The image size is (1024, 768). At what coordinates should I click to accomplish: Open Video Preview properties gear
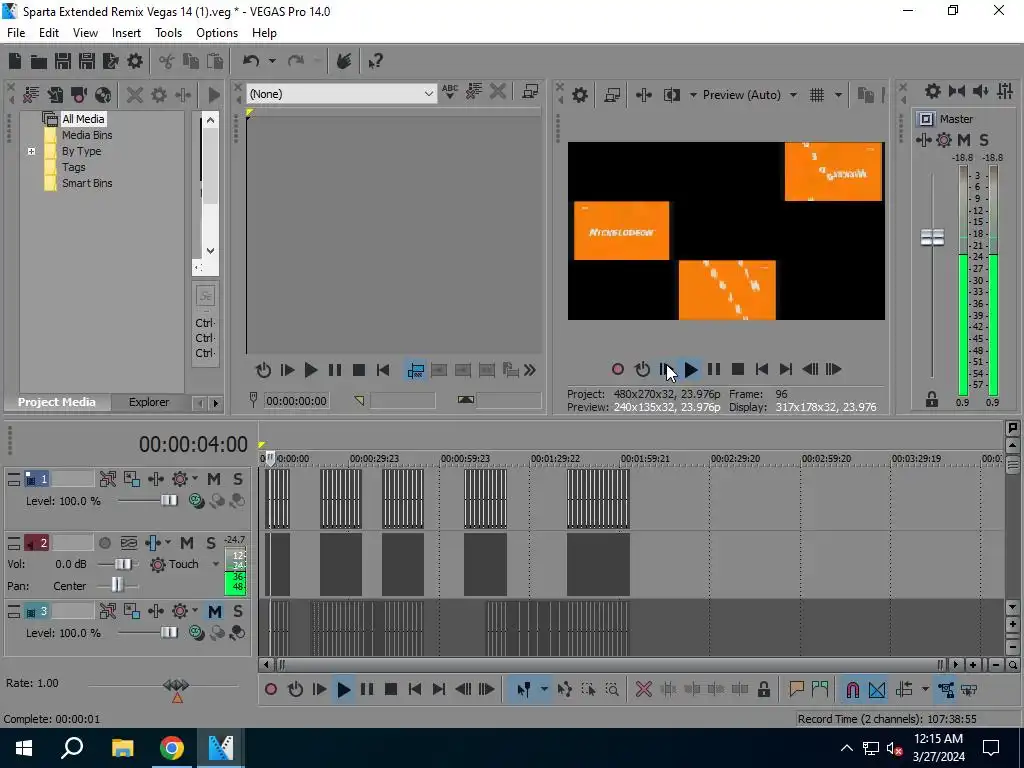(x=579, y=95)
